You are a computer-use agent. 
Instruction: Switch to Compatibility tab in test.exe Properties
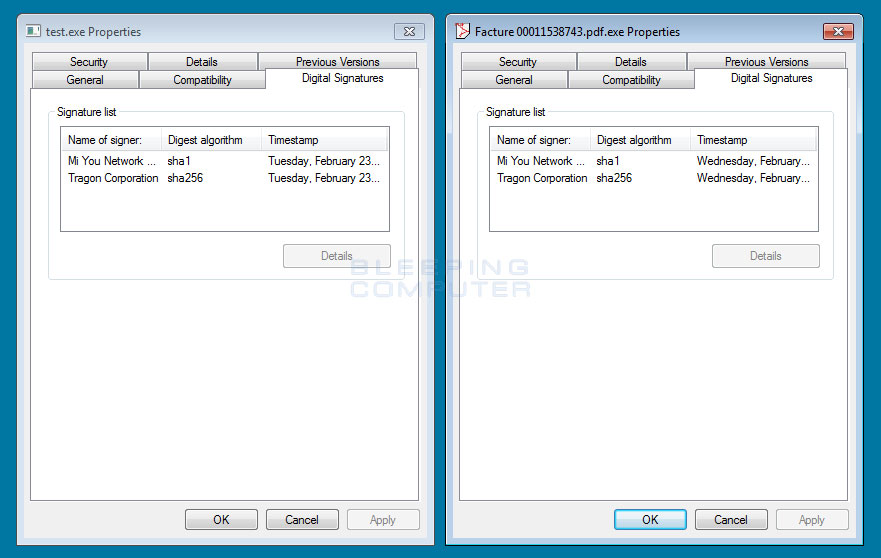click(202, 80)
